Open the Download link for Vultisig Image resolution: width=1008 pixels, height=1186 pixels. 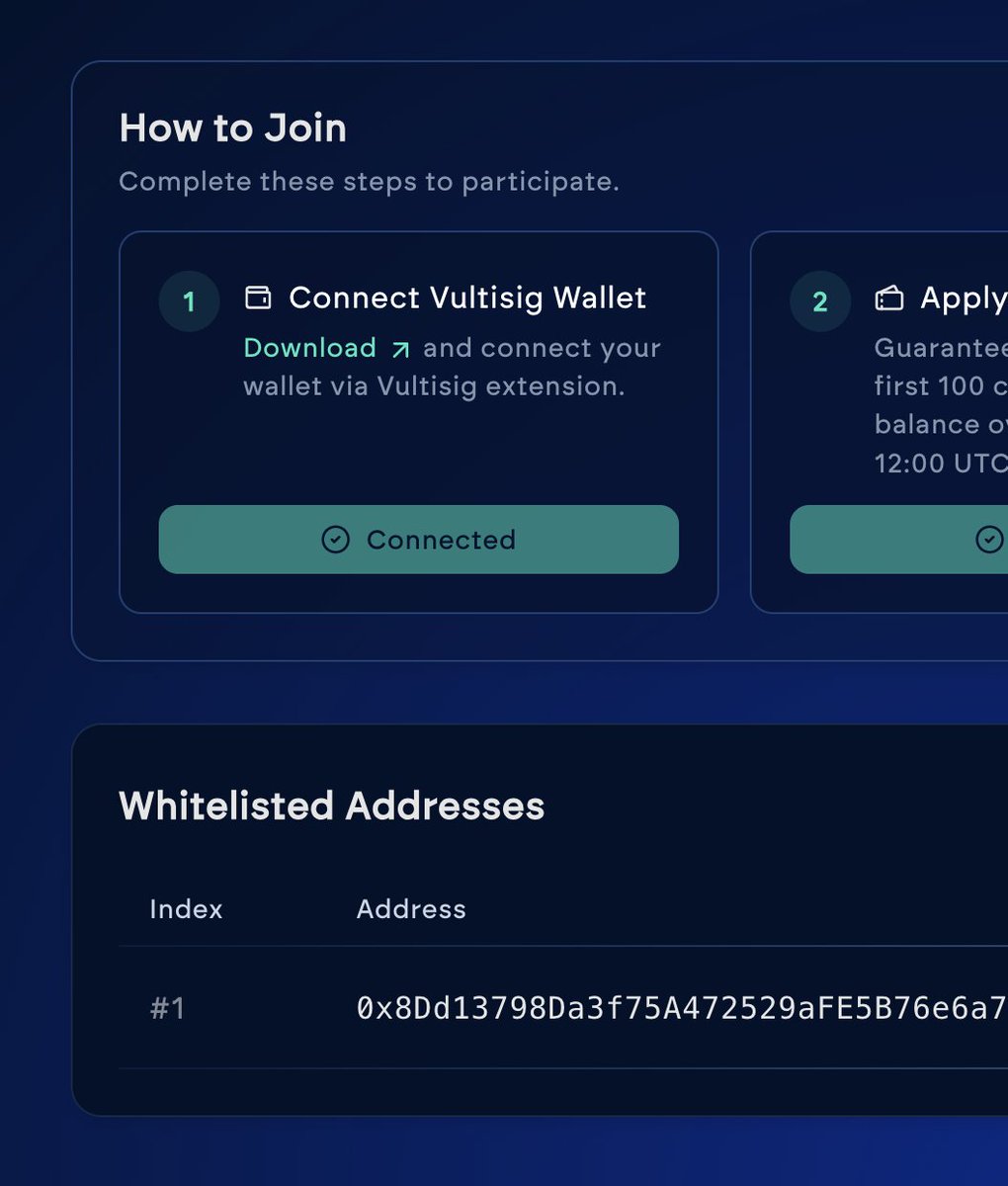tap(309, 348)
